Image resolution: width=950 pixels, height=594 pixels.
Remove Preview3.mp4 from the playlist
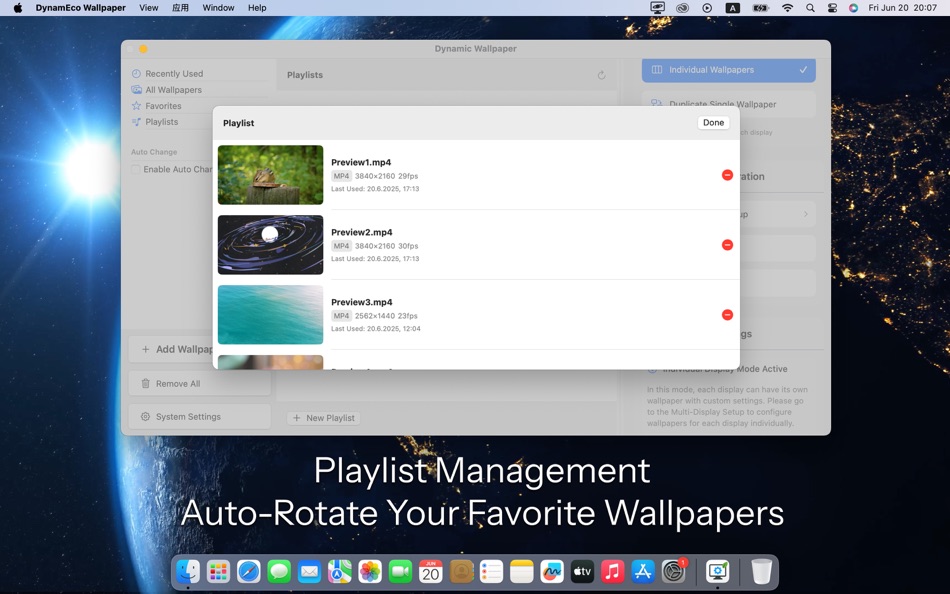[727, 315]
